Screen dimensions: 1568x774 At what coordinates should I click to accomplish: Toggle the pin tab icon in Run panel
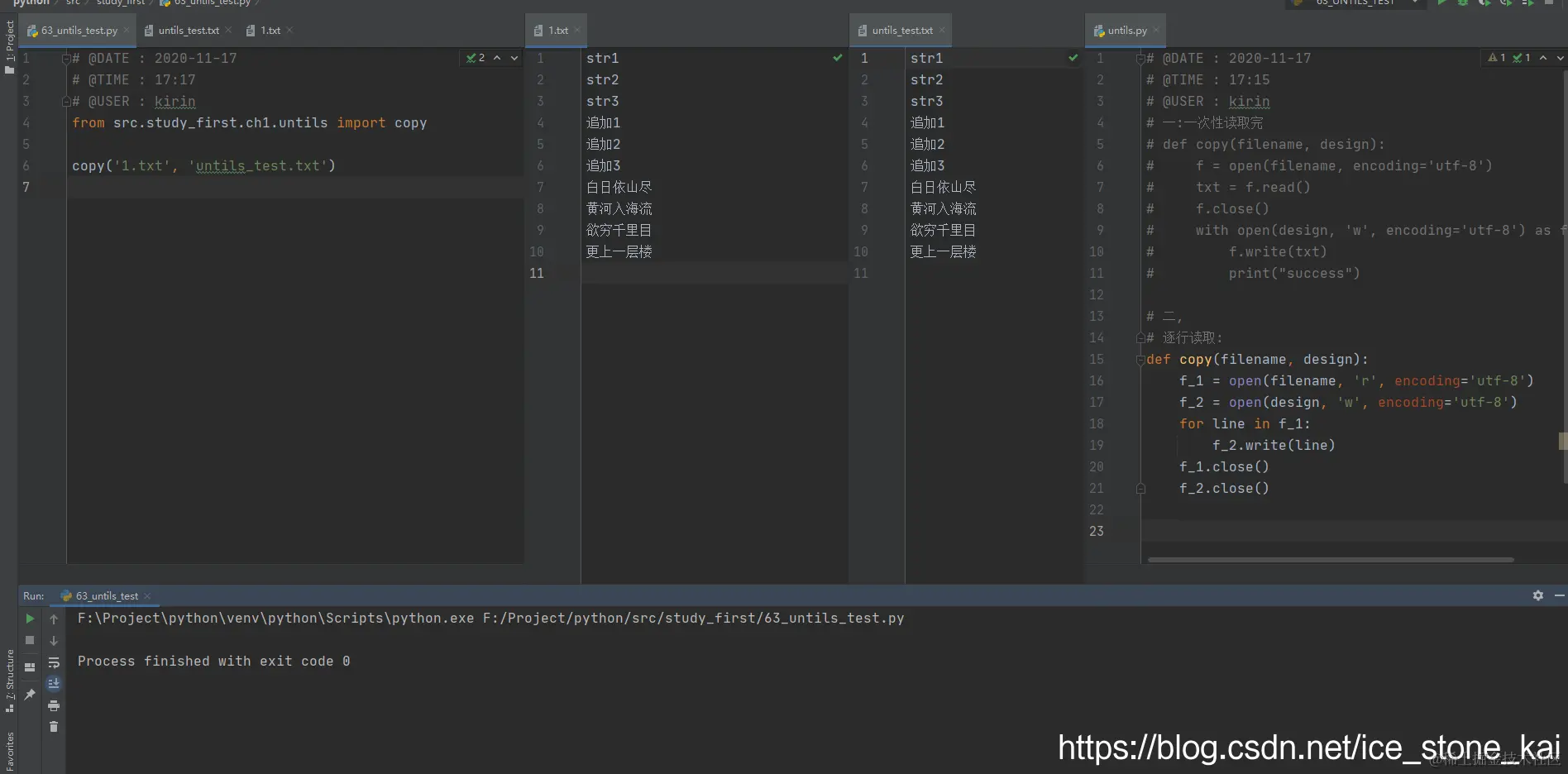pos(30,695)
